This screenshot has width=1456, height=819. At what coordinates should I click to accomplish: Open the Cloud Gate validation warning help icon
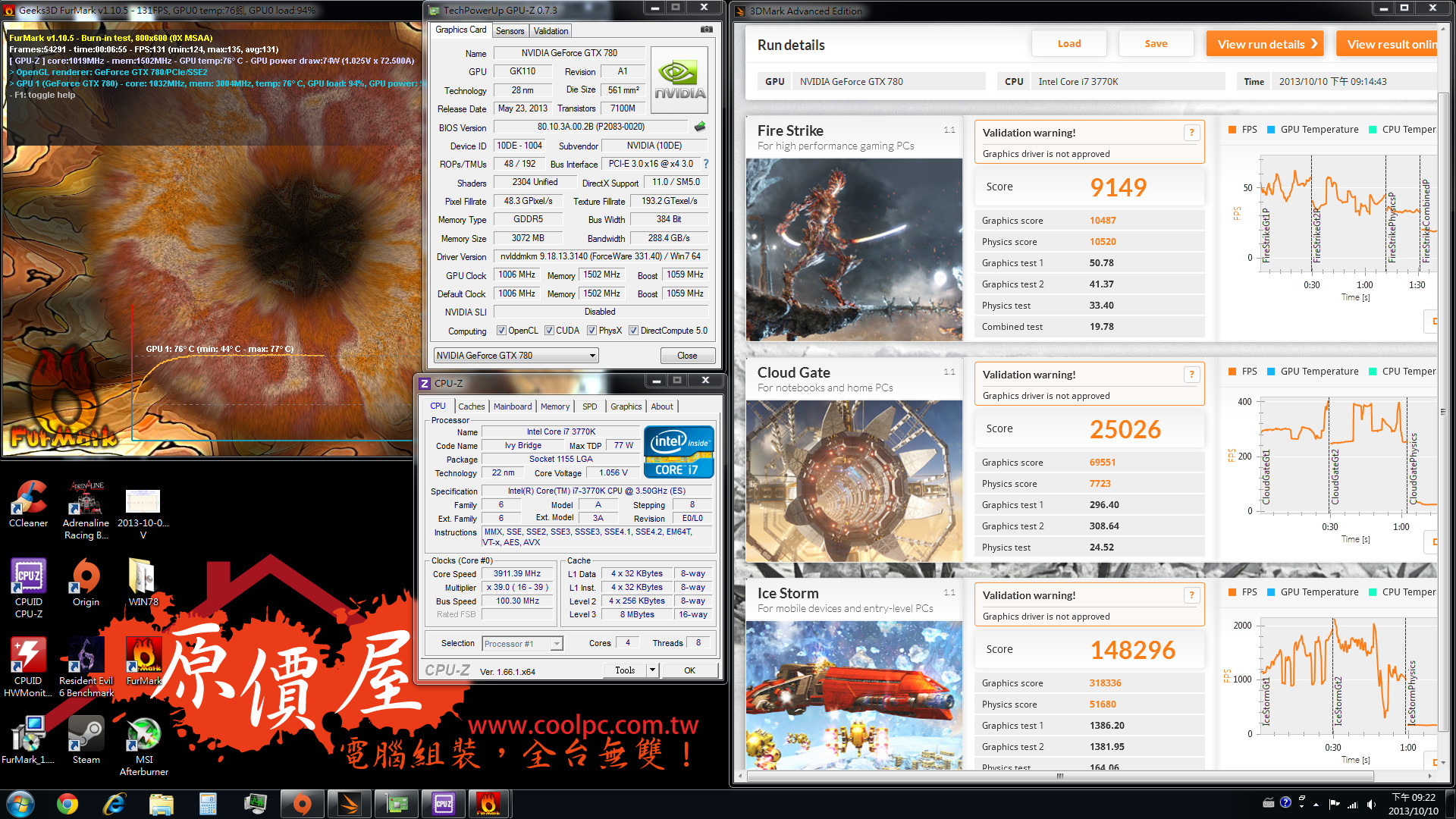(1191, 375)
